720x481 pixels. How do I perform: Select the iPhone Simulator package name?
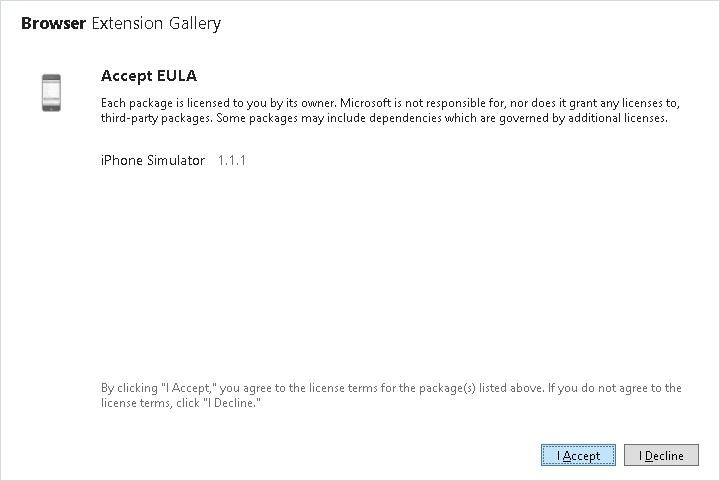click(x=153, y=160)
